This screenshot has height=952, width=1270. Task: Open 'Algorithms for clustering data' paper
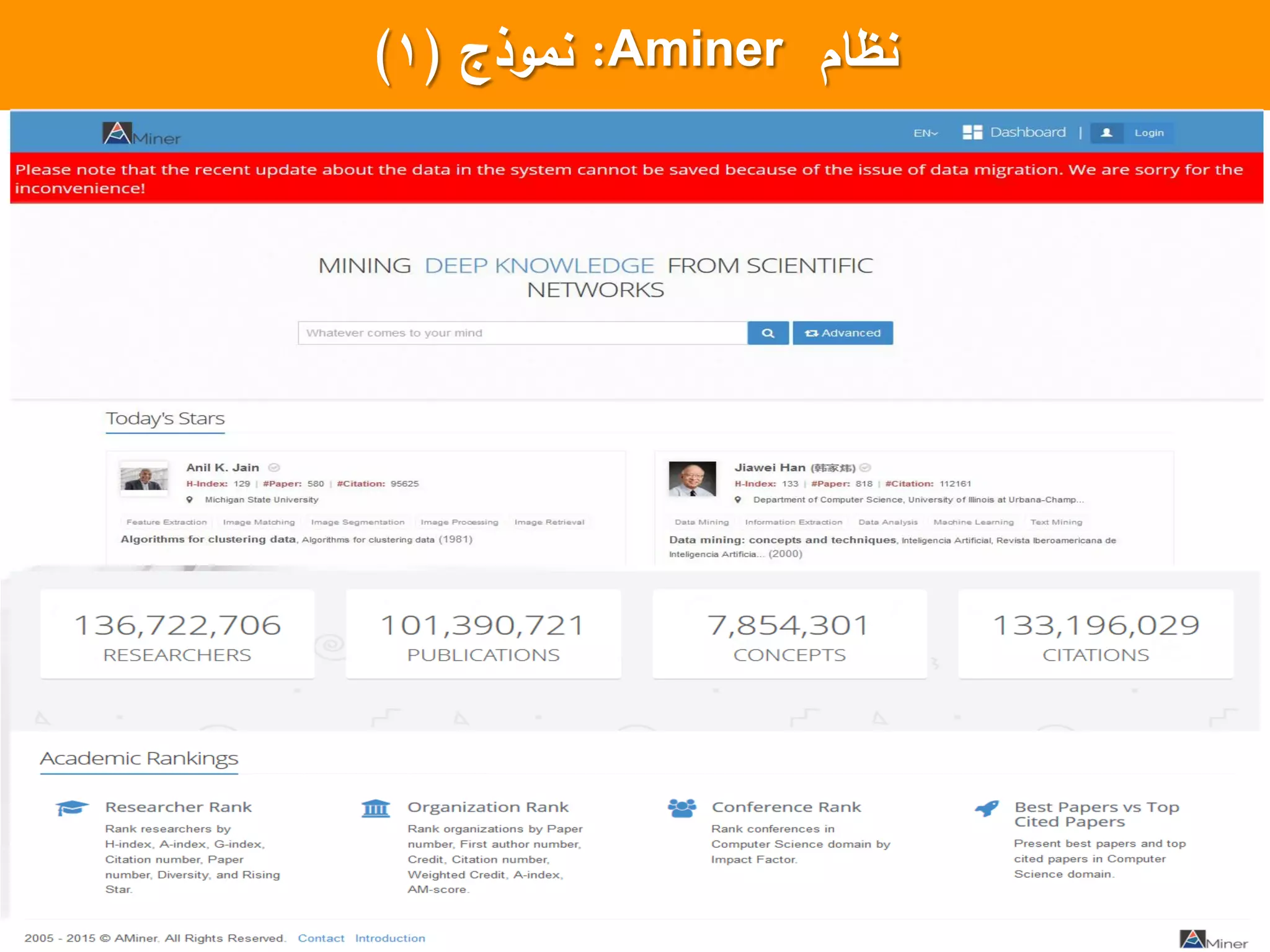pos(208,539)
